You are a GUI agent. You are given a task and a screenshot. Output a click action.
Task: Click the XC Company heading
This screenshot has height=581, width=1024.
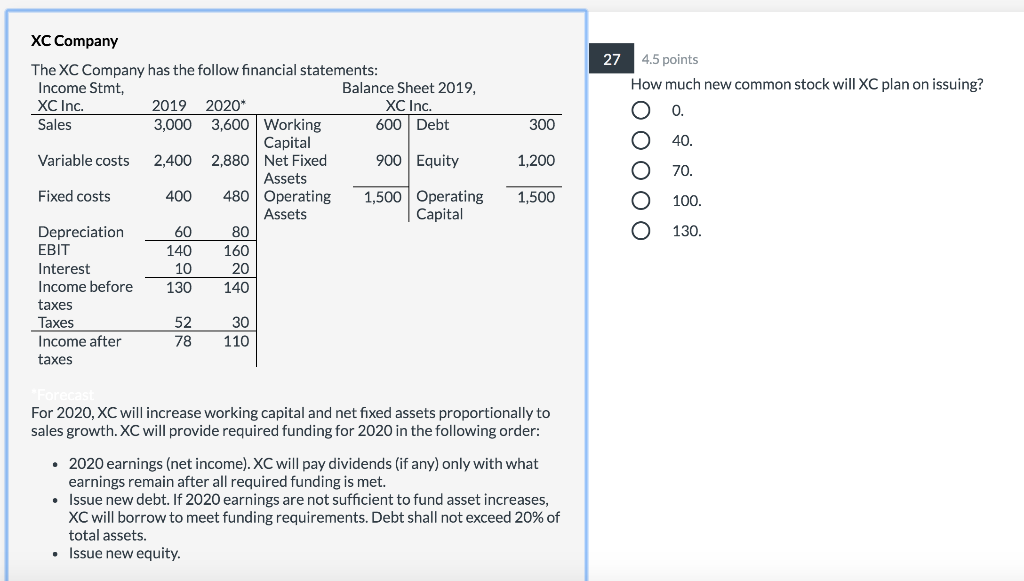(x=73, y=40)
